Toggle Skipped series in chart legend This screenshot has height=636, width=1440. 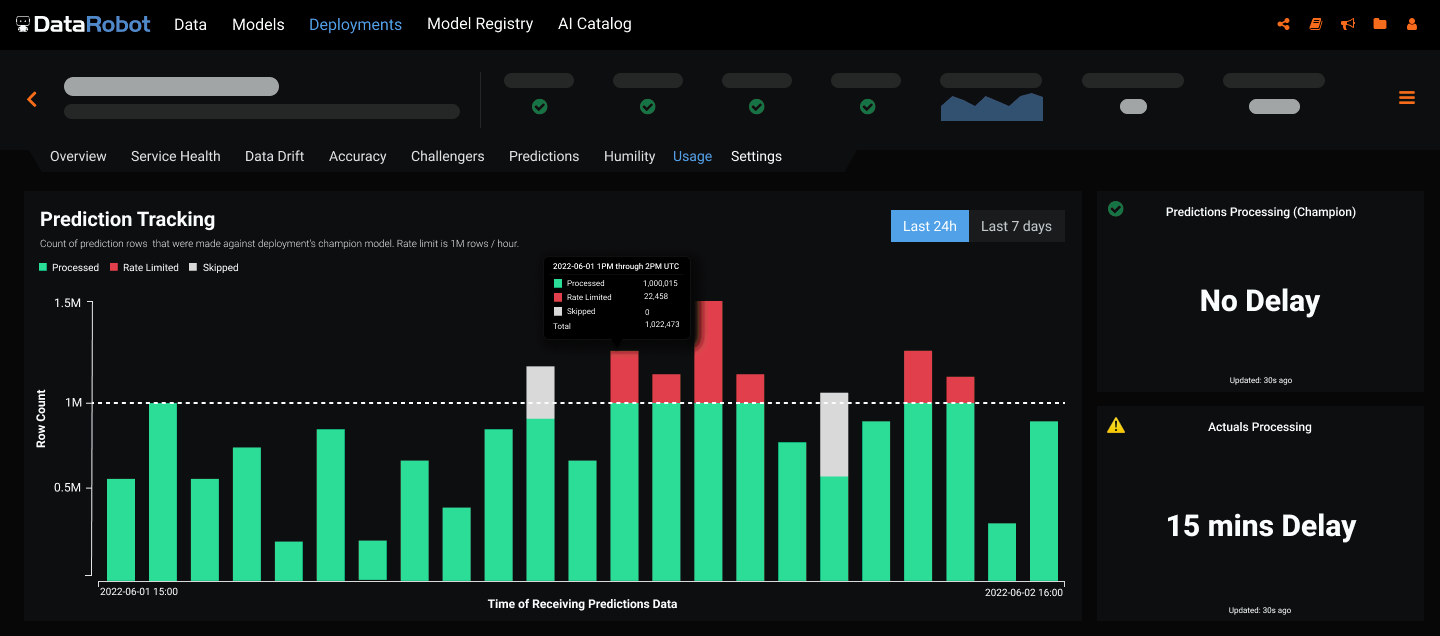[x=214, y=268]
